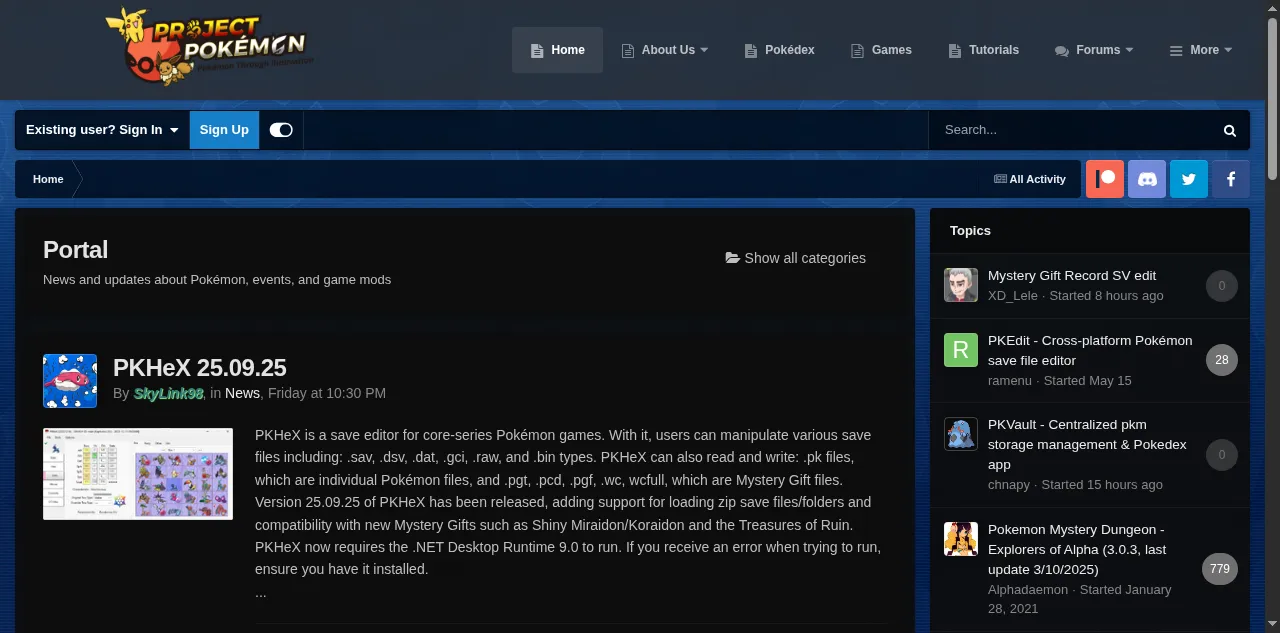Expand the Forums dropdown menu
This screenshot has width=1280, height=633.
point(1094,50)
